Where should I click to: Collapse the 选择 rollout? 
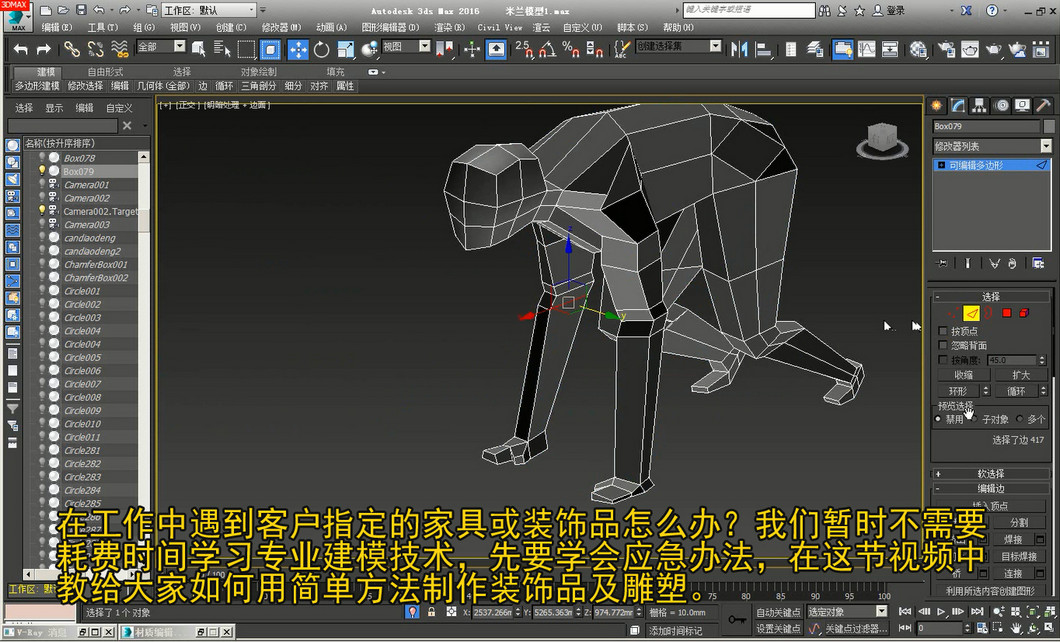pos(991,297)
